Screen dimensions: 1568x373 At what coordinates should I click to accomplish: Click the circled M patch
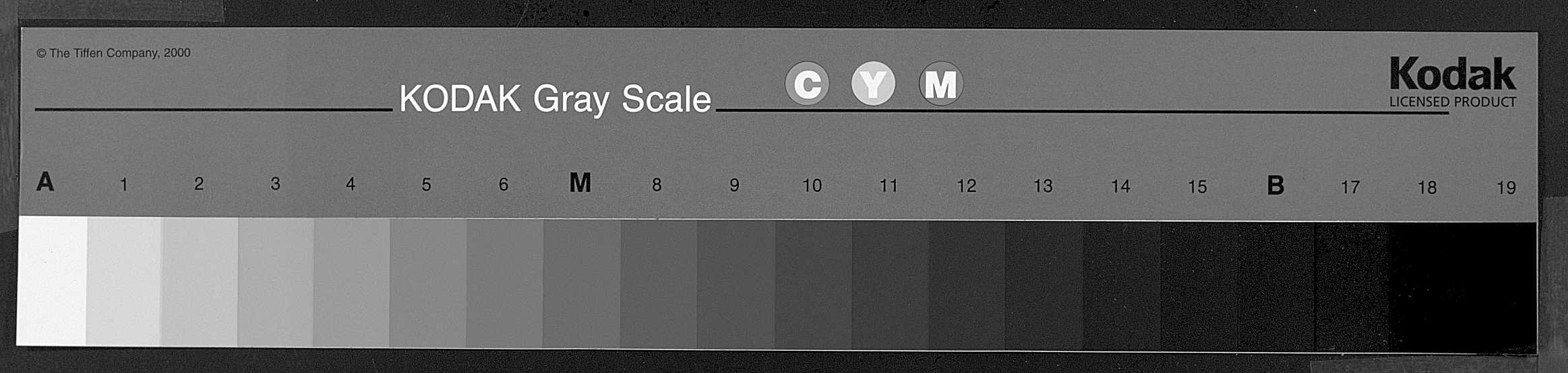[x=941, y=84]
